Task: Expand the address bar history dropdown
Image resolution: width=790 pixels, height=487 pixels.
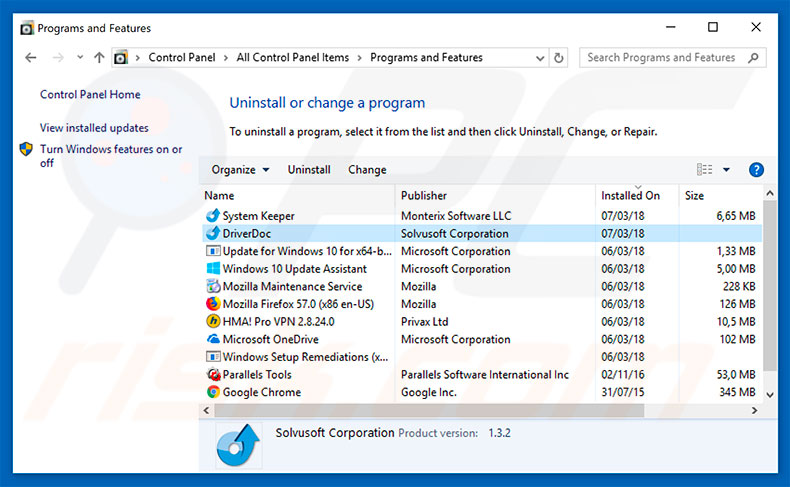Action: click(x=540, y=58)
